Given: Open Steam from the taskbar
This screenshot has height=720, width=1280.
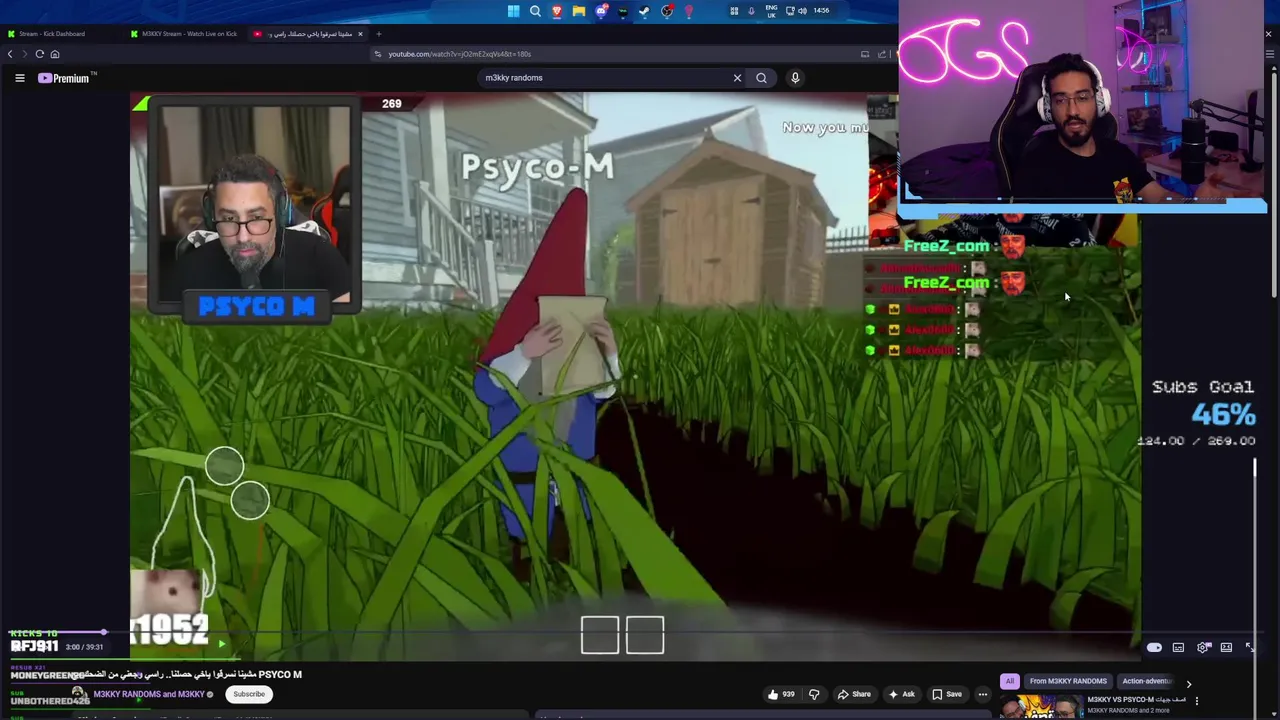Looking at the screenshot, I should [x=645, y=11].
